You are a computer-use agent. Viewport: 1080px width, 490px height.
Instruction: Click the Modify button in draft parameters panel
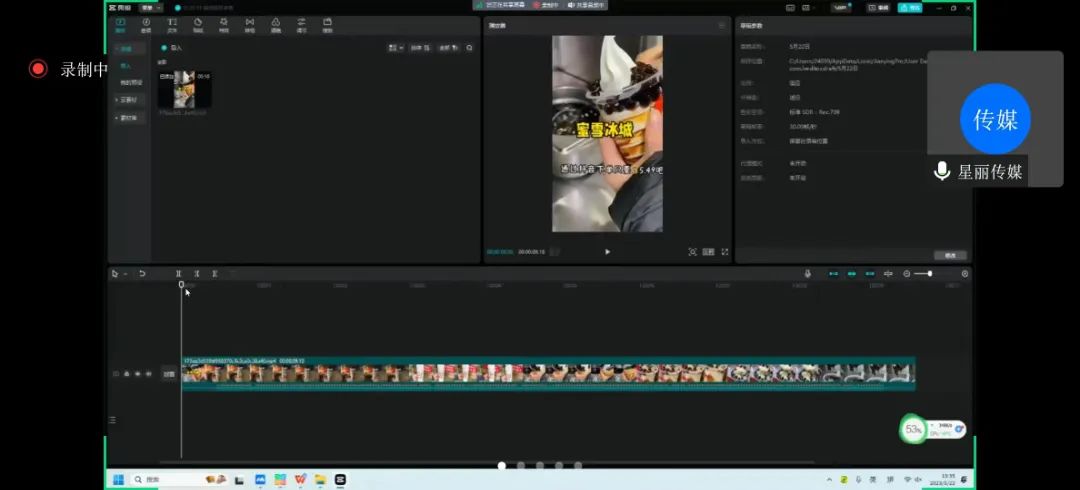point(949,255)
